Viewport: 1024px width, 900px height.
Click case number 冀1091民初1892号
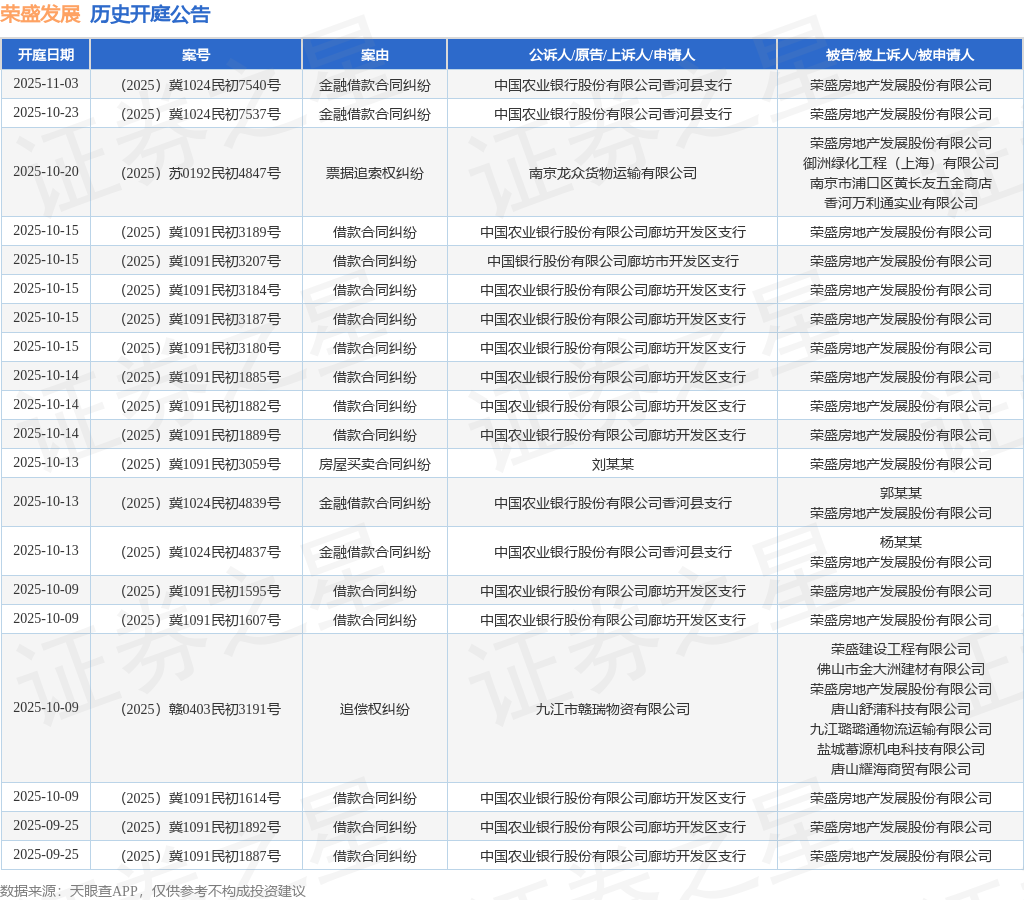(200, 828)
